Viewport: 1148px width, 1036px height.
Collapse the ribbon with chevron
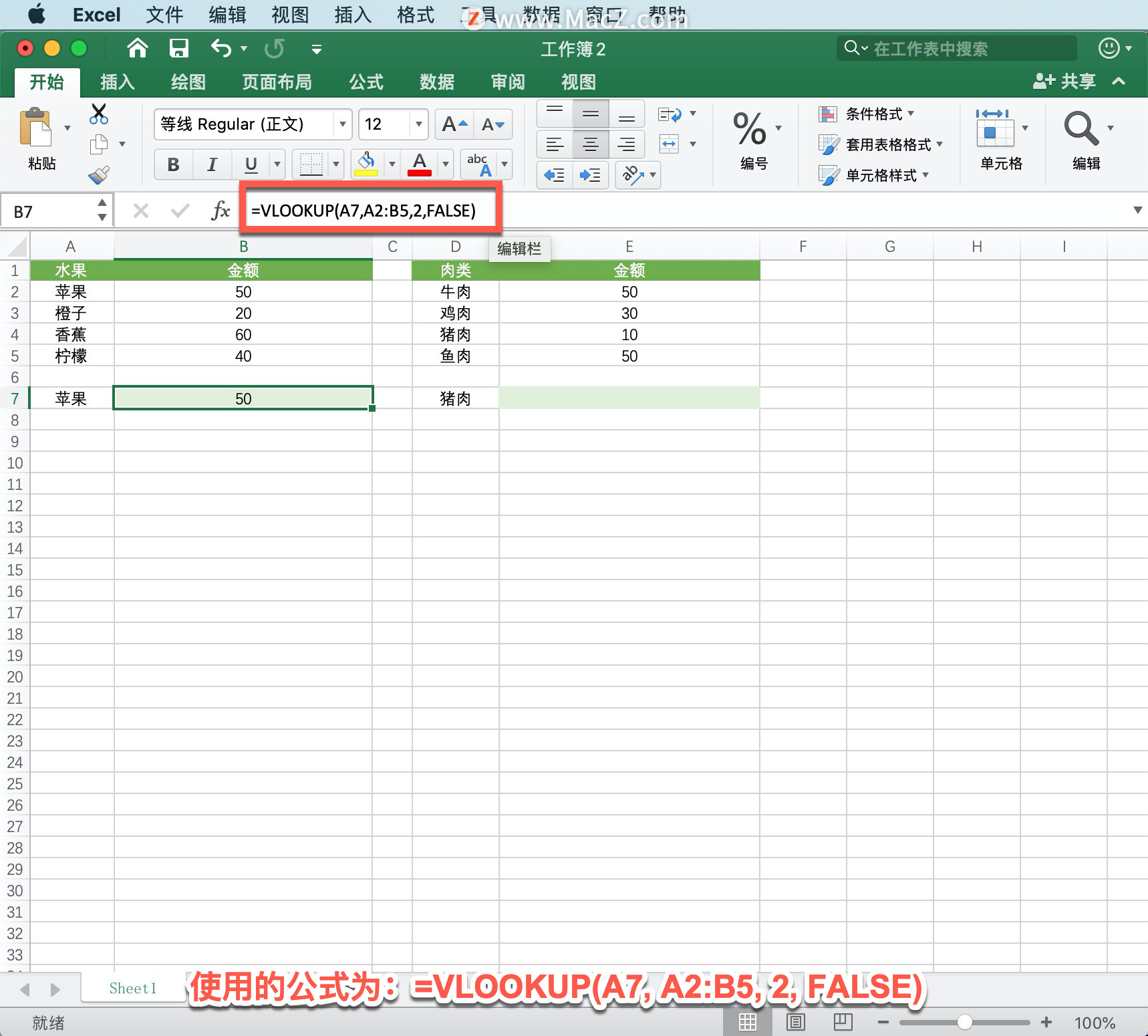(1119, 82)
